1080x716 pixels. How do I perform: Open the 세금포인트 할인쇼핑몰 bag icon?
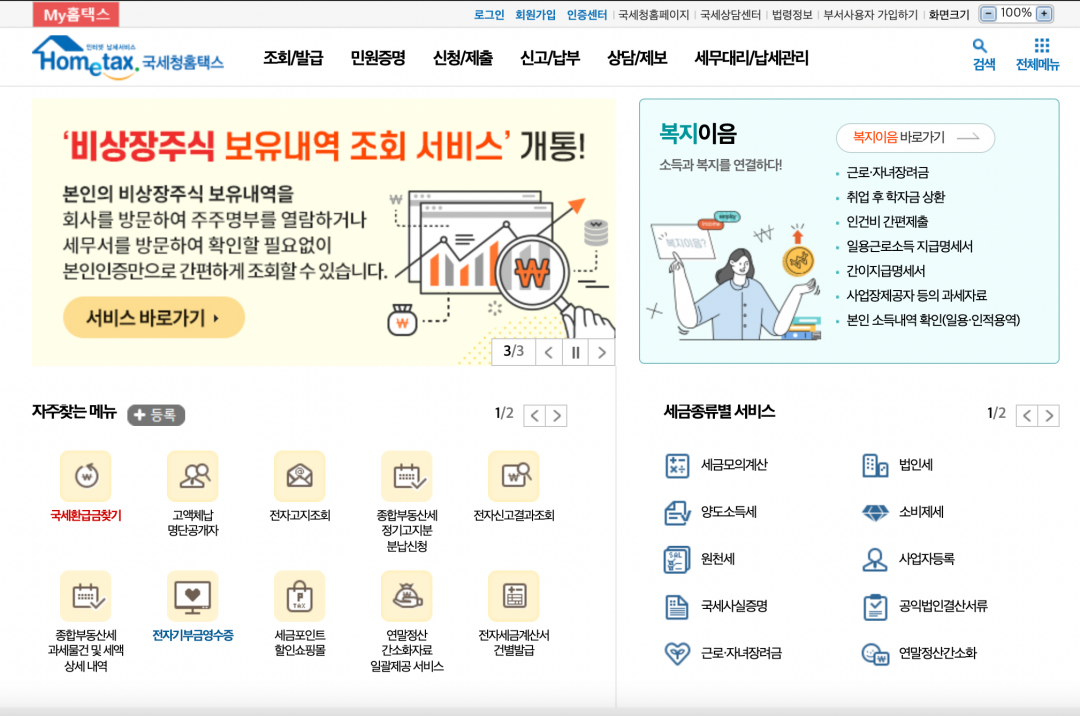pos(300,596)
